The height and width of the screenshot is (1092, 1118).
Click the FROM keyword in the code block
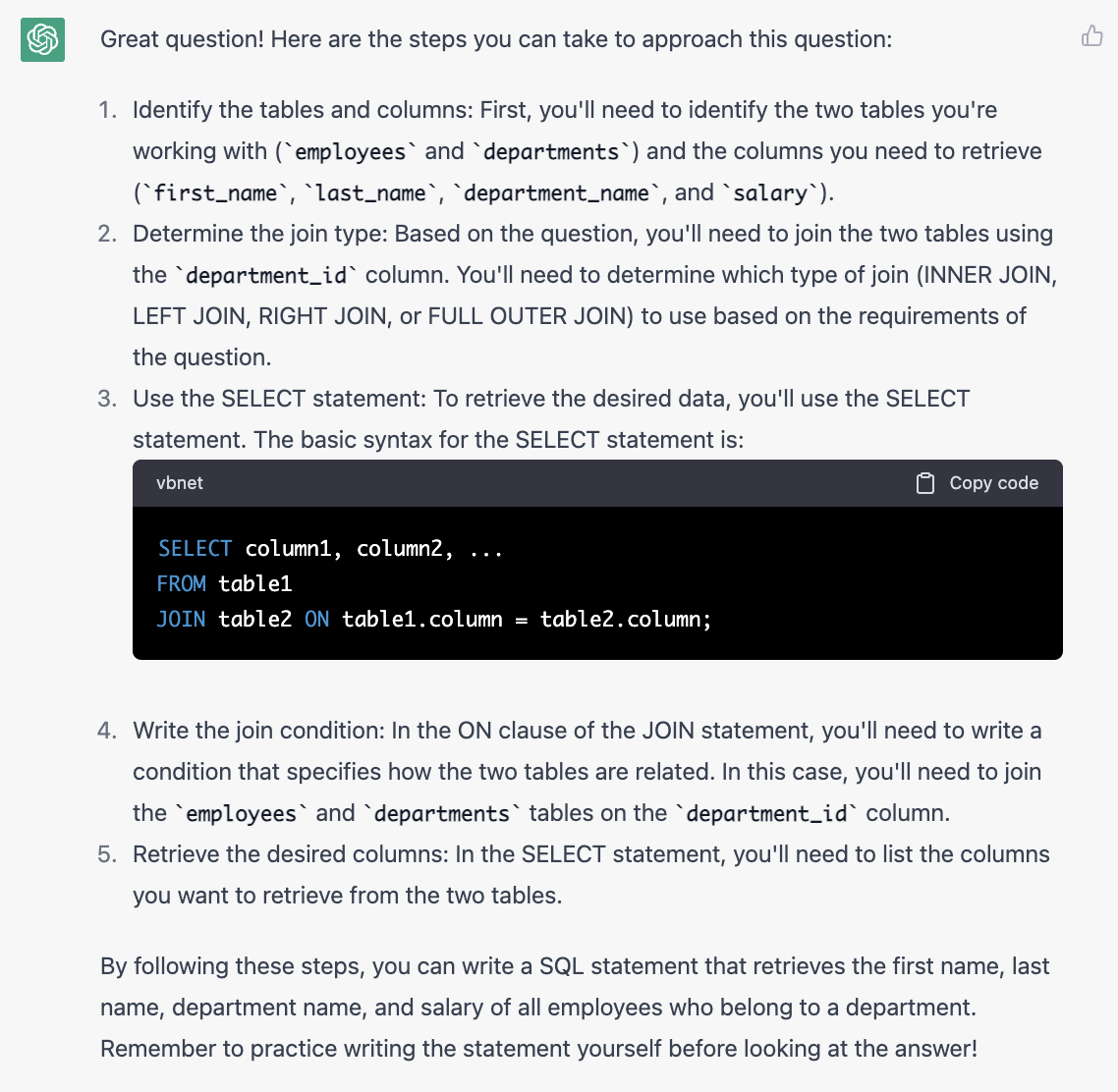(x=182, y=583)
